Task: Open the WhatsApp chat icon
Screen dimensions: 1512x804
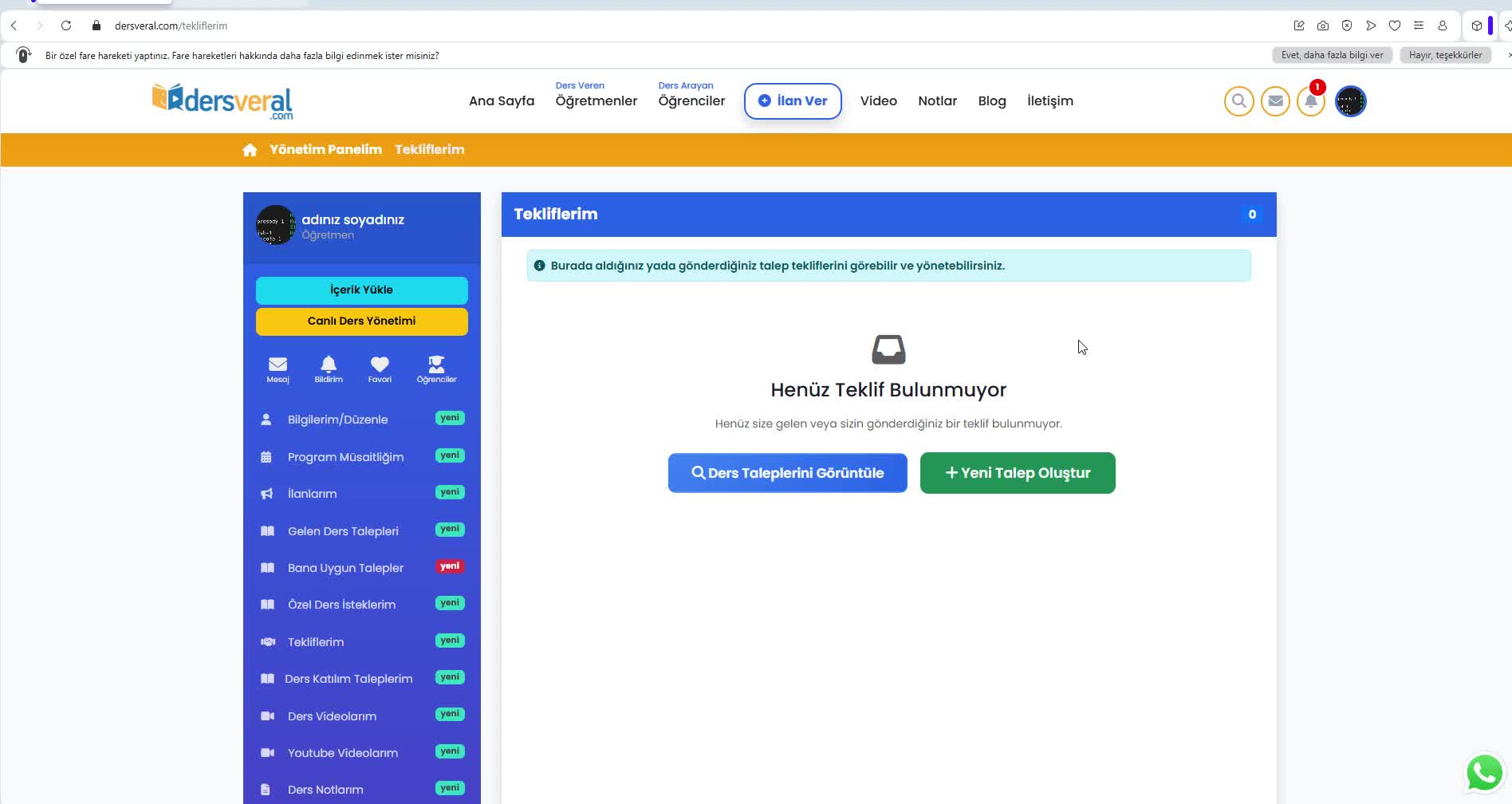Action: coord(1482,771)
